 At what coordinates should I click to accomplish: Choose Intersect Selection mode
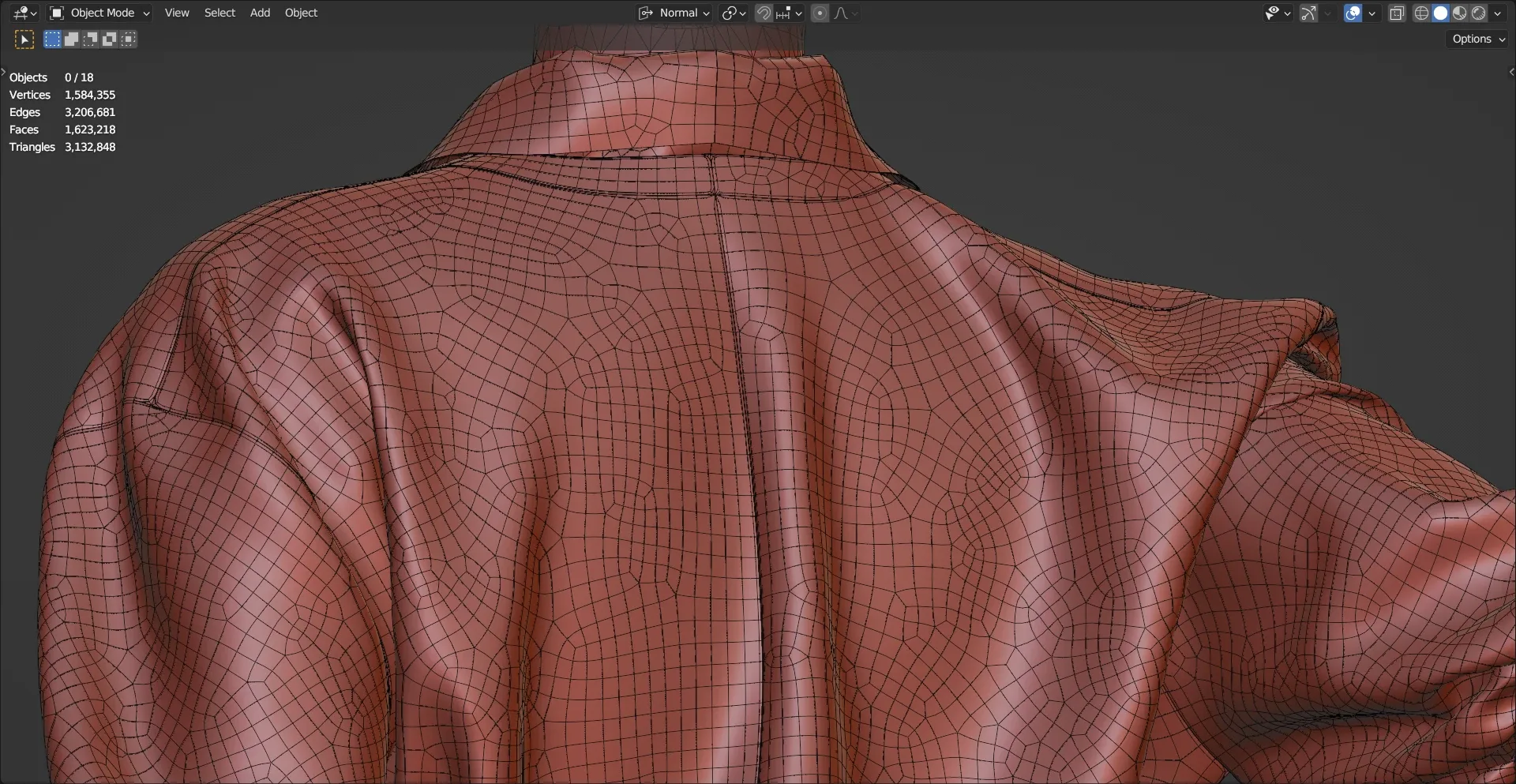(x=128, y=39)
